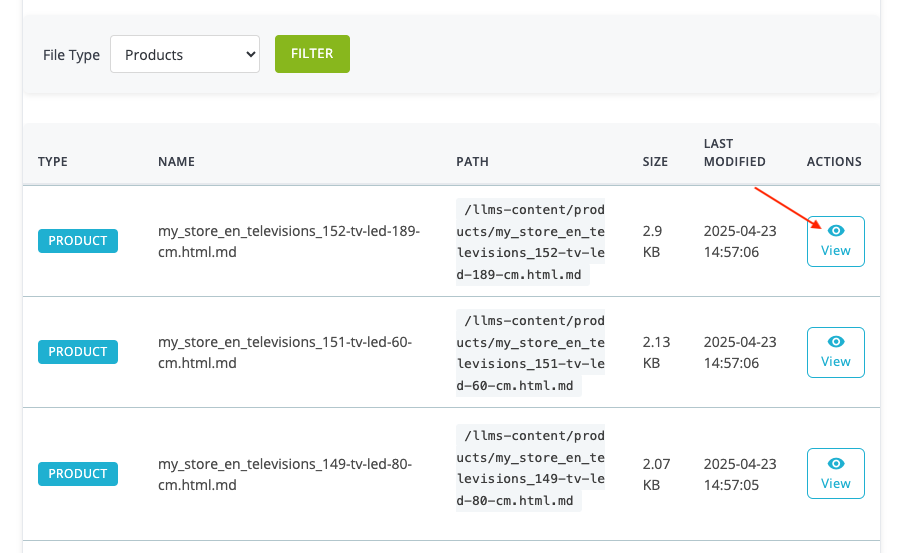Select the PRODUCT badge in third row
Viewport: 905px width, 553px height.
point(78,473)
